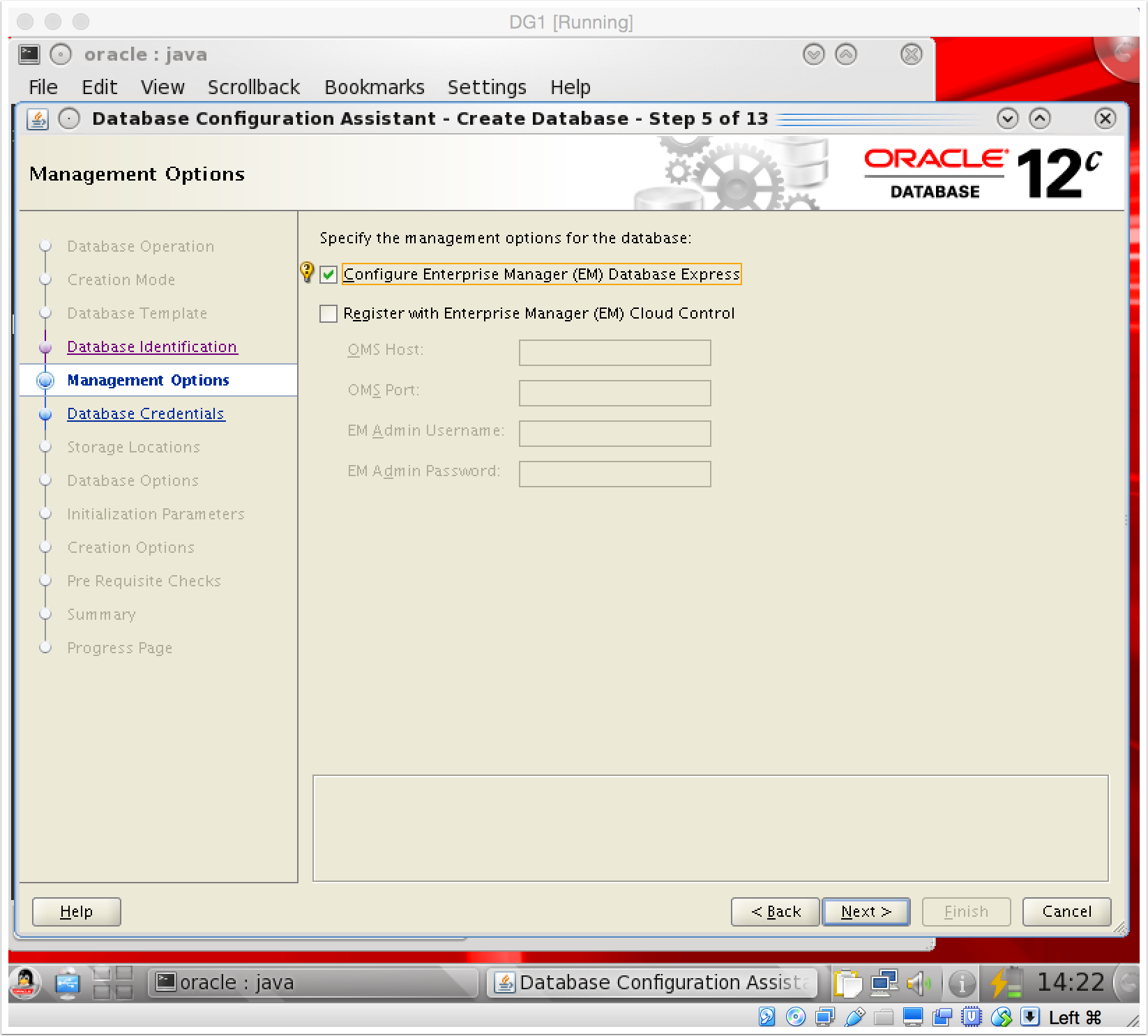Open the Settings menu in the terminal
The height and width of the screenshot is (1036, 1148).
pyautogui.click(x=487, y=87)
